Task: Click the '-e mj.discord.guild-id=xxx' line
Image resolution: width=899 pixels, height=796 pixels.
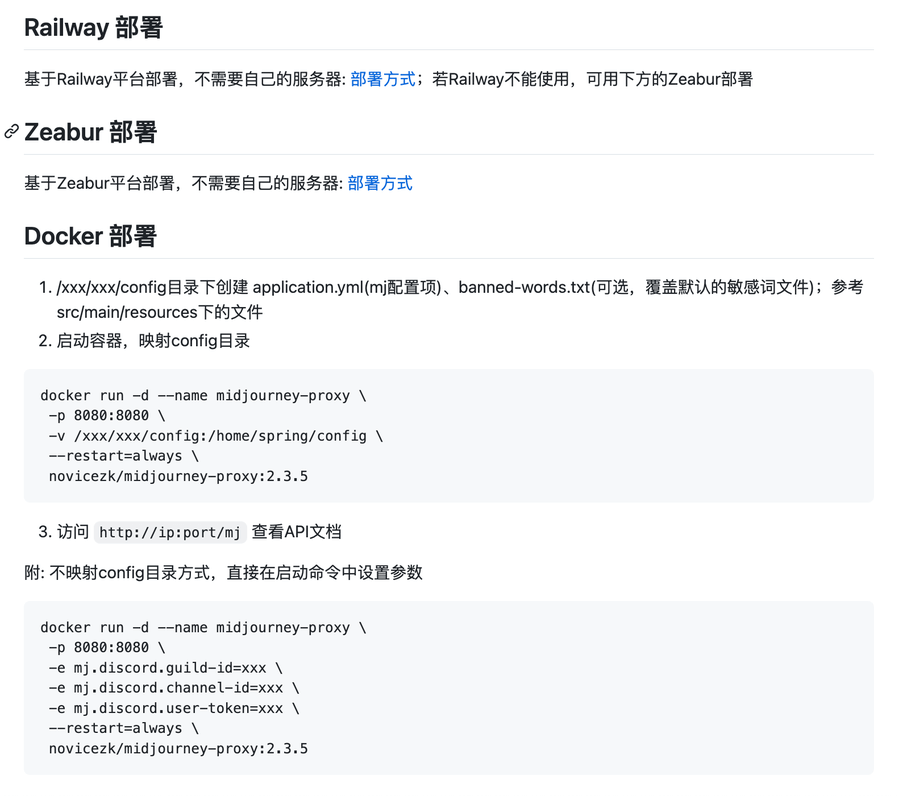Action: pyautogui.click(x=165, y=668)
